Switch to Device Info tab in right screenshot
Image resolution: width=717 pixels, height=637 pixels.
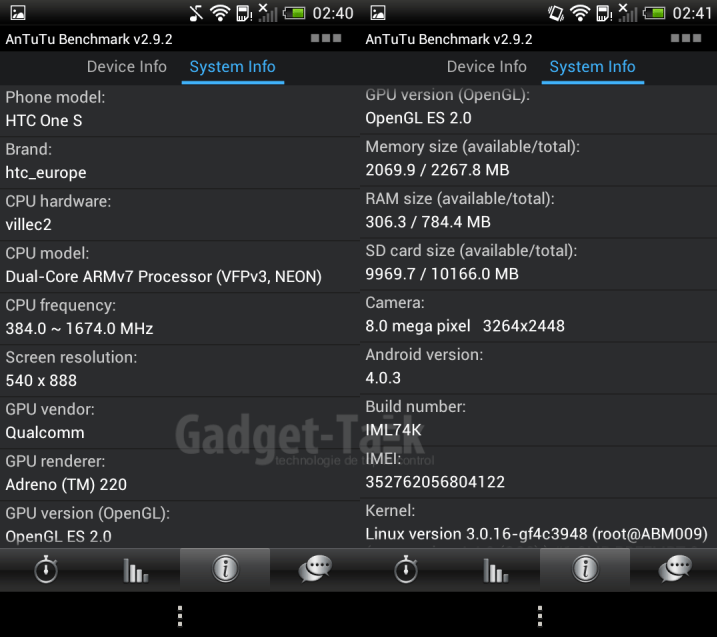click(487, 67)
